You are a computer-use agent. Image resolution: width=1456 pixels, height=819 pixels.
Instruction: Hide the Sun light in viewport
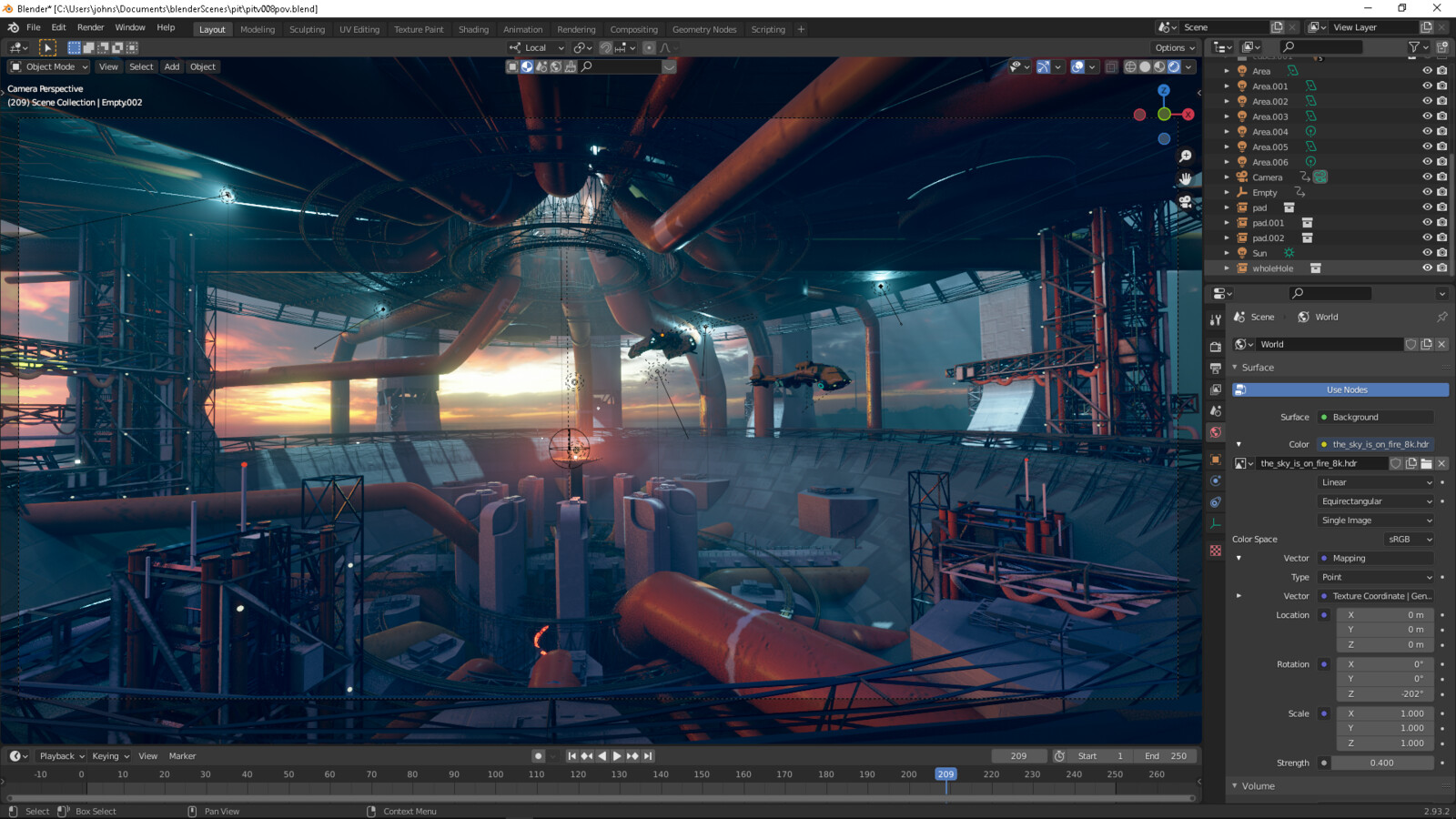coord(1427,253)
